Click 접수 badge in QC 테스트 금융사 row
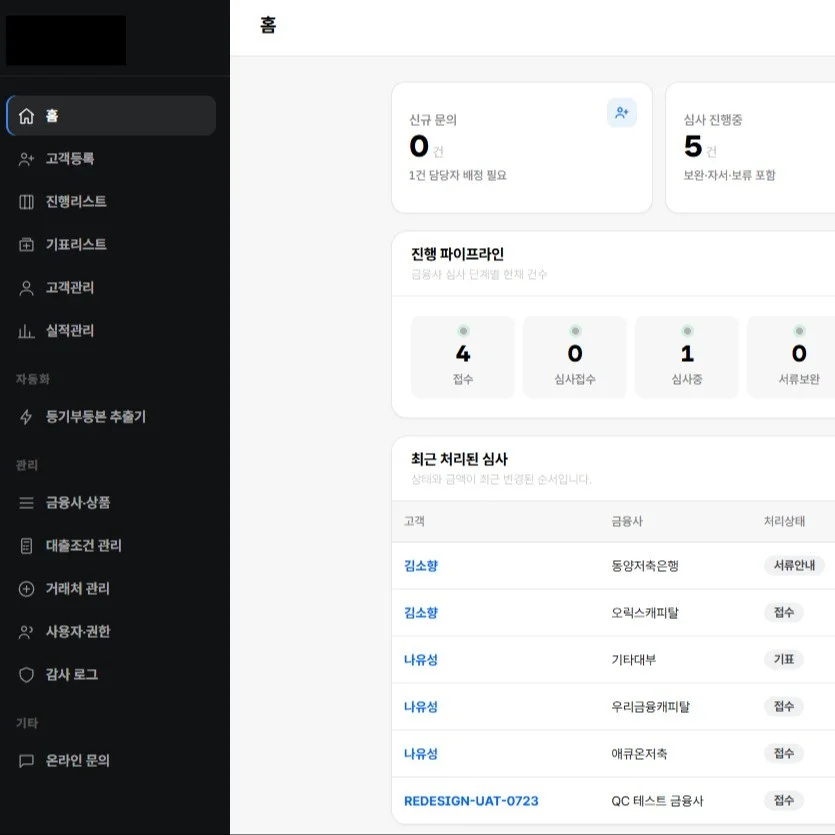 784,800
